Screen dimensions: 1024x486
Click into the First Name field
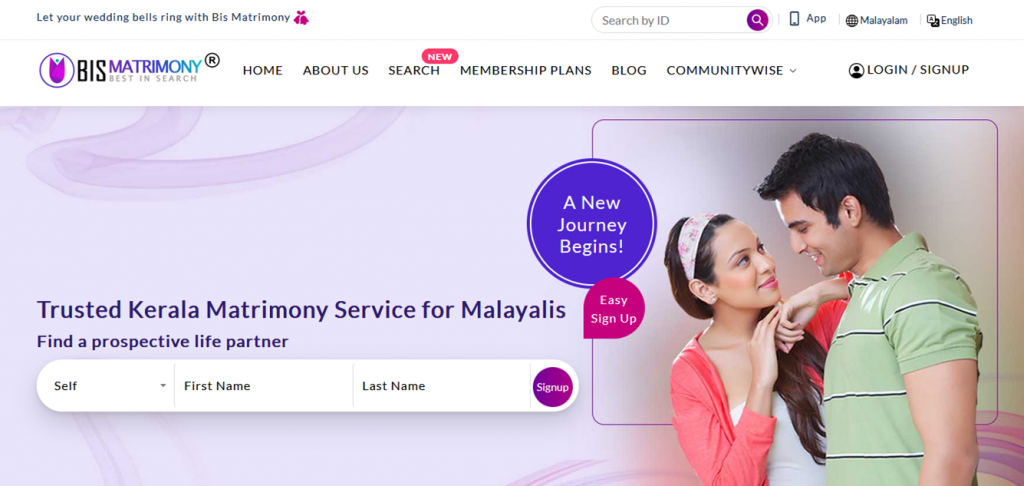264,386
